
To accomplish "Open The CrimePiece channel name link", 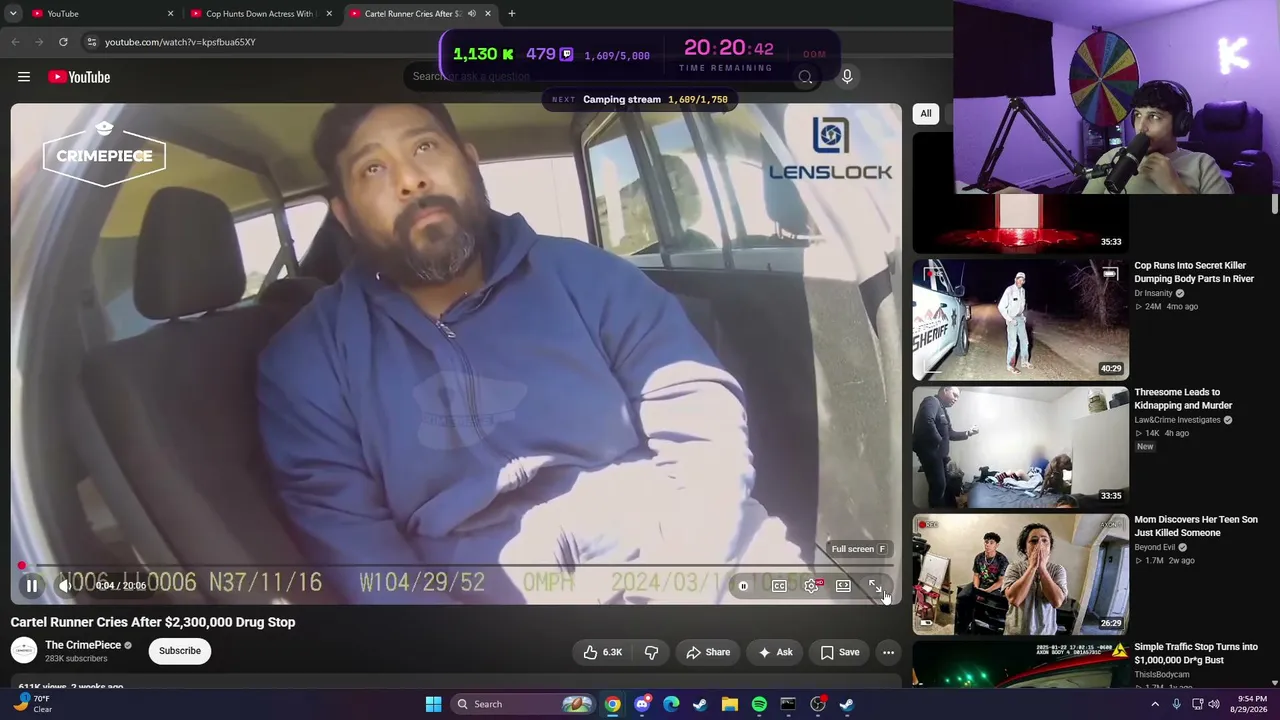I will point(83,645).
